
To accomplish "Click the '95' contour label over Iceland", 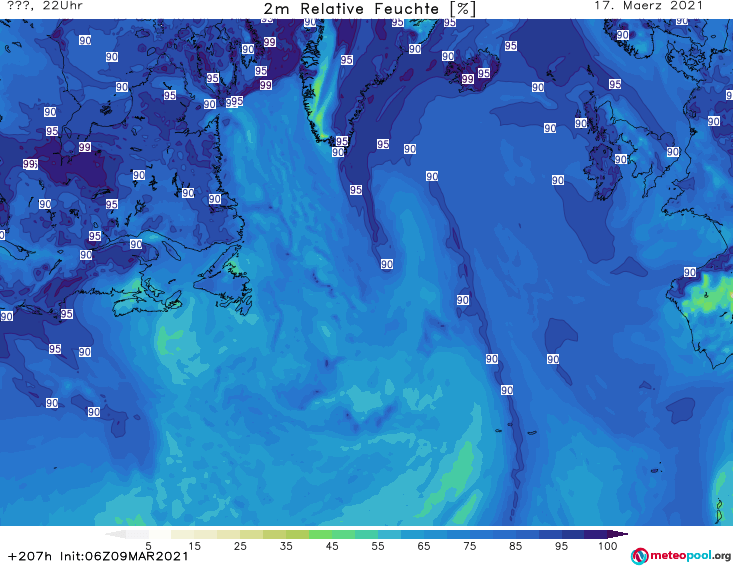I will tap(484, 73).
